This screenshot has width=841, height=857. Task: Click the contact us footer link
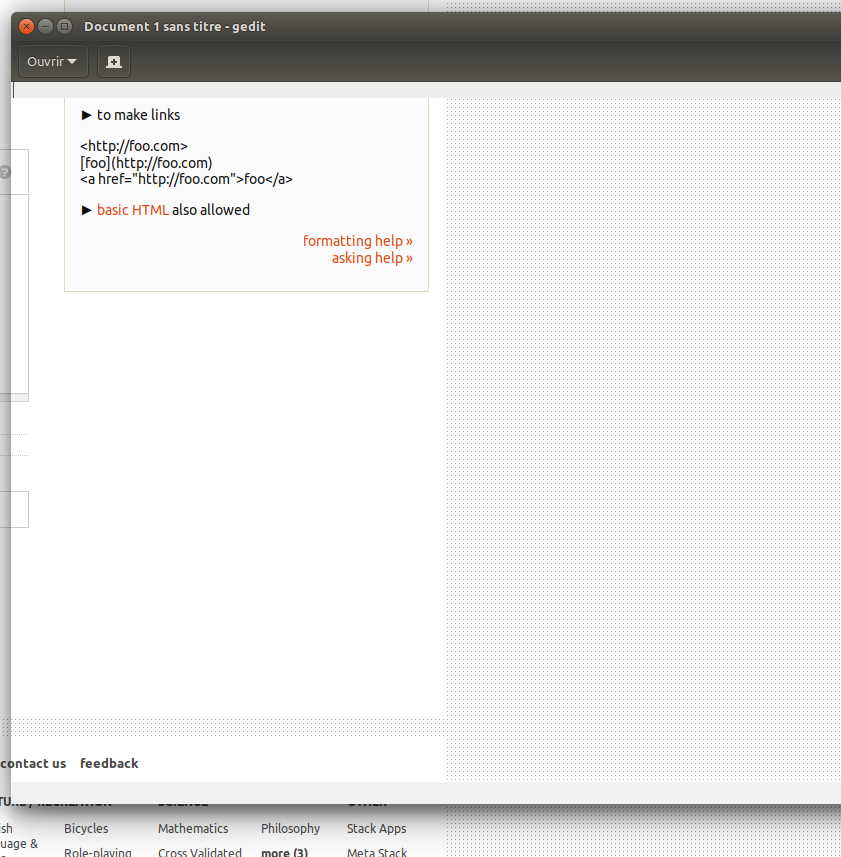pos(33,764)
